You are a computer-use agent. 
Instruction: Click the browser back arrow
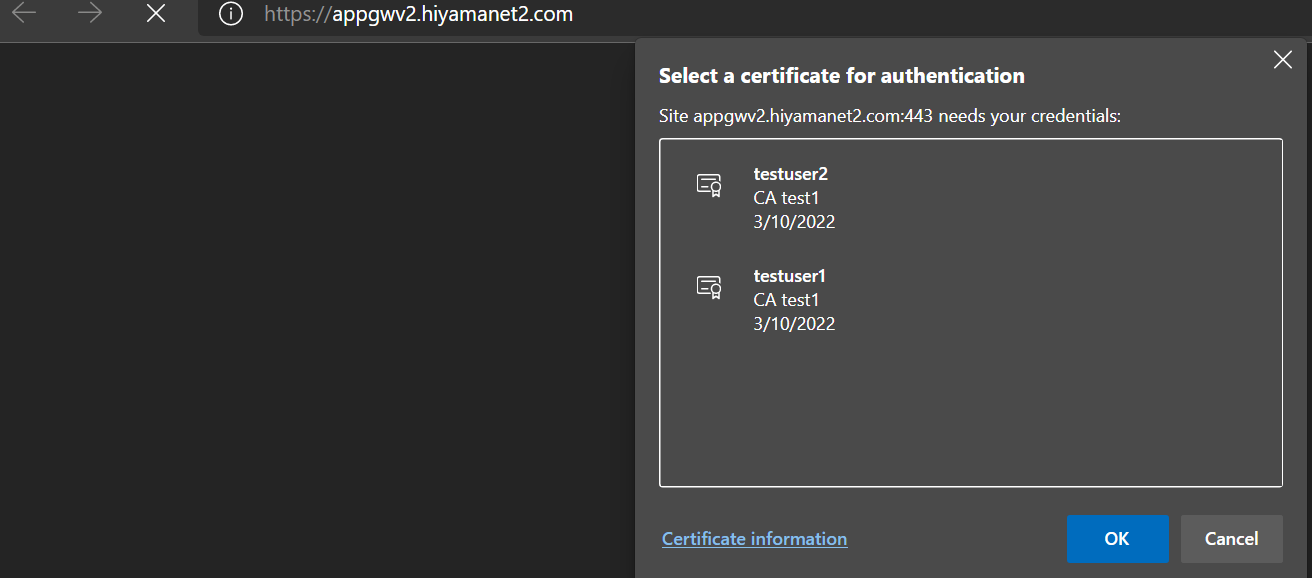[23, 14]
